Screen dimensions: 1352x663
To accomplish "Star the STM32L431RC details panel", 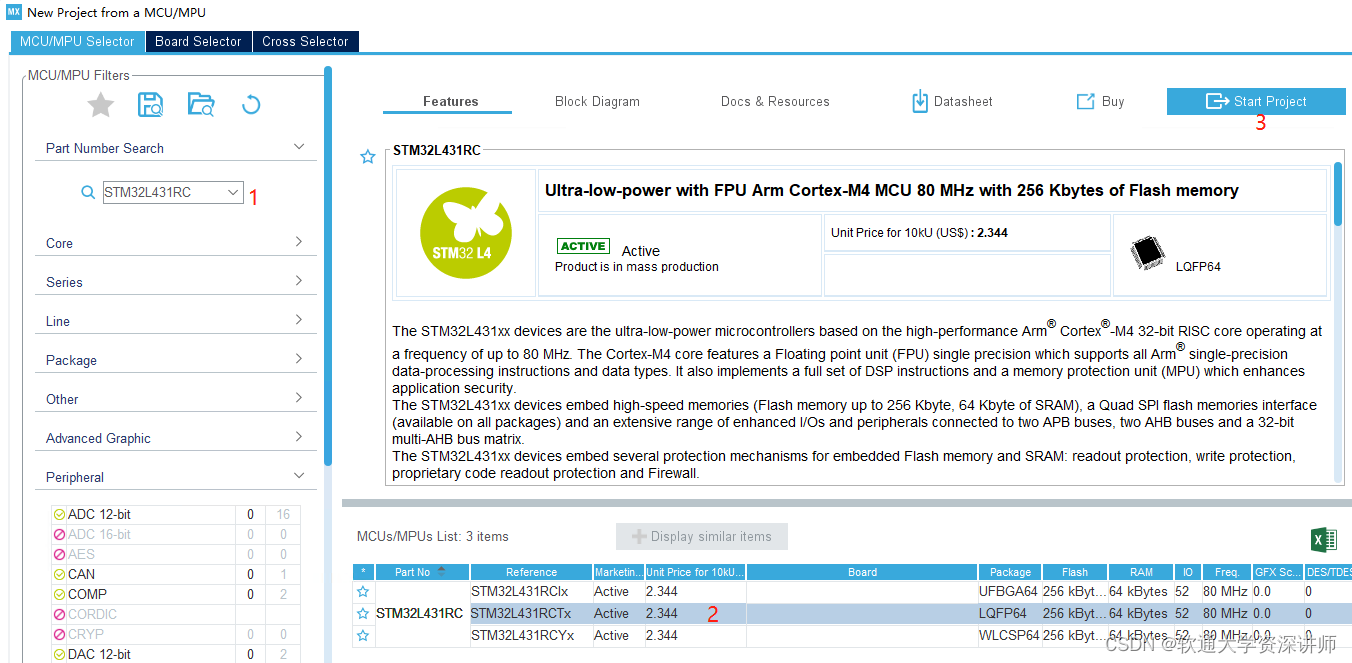I will tap(368, 157).
